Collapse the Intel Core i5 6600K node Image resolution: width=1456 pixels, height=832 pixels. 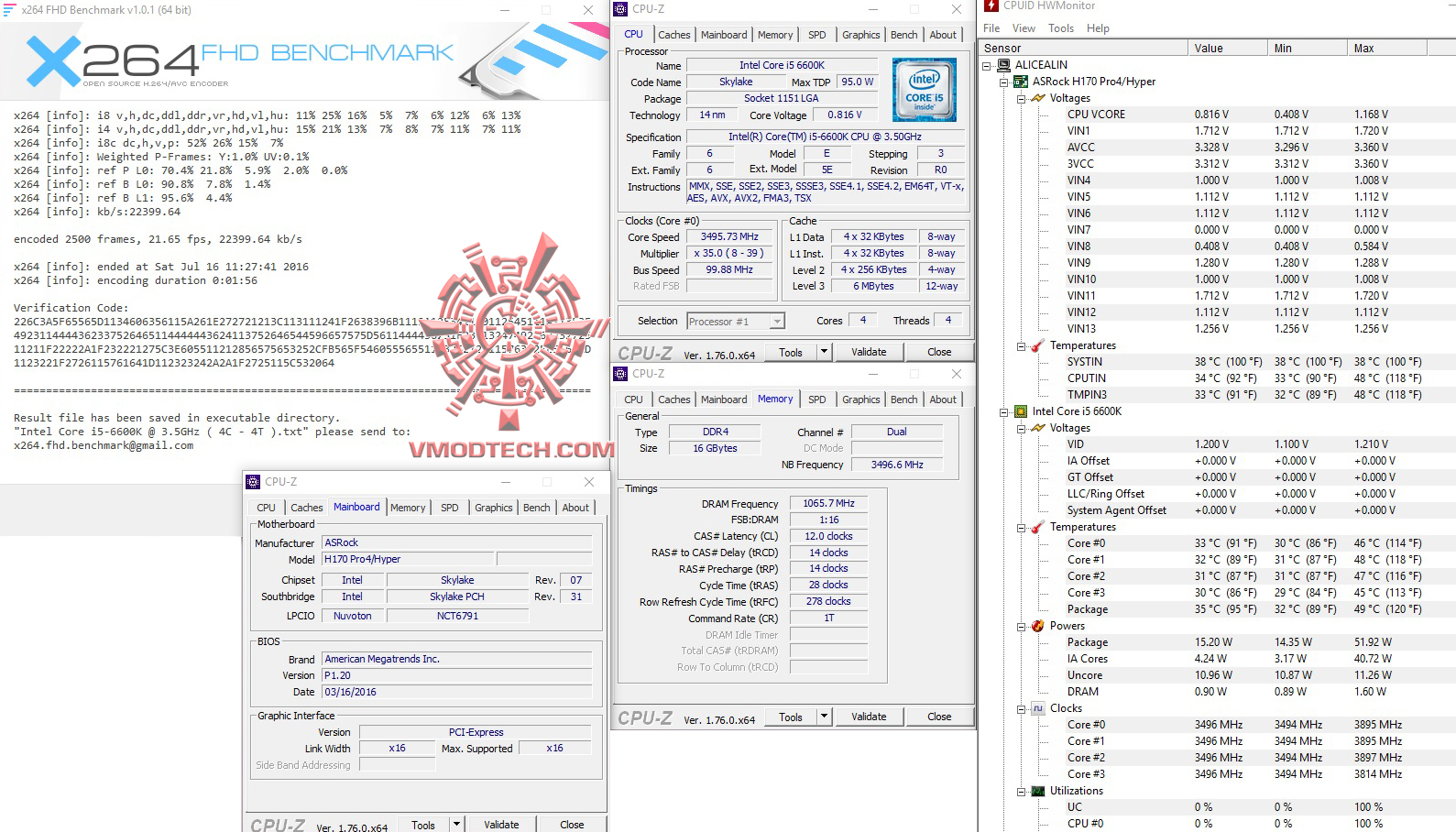click(1004, 411)
